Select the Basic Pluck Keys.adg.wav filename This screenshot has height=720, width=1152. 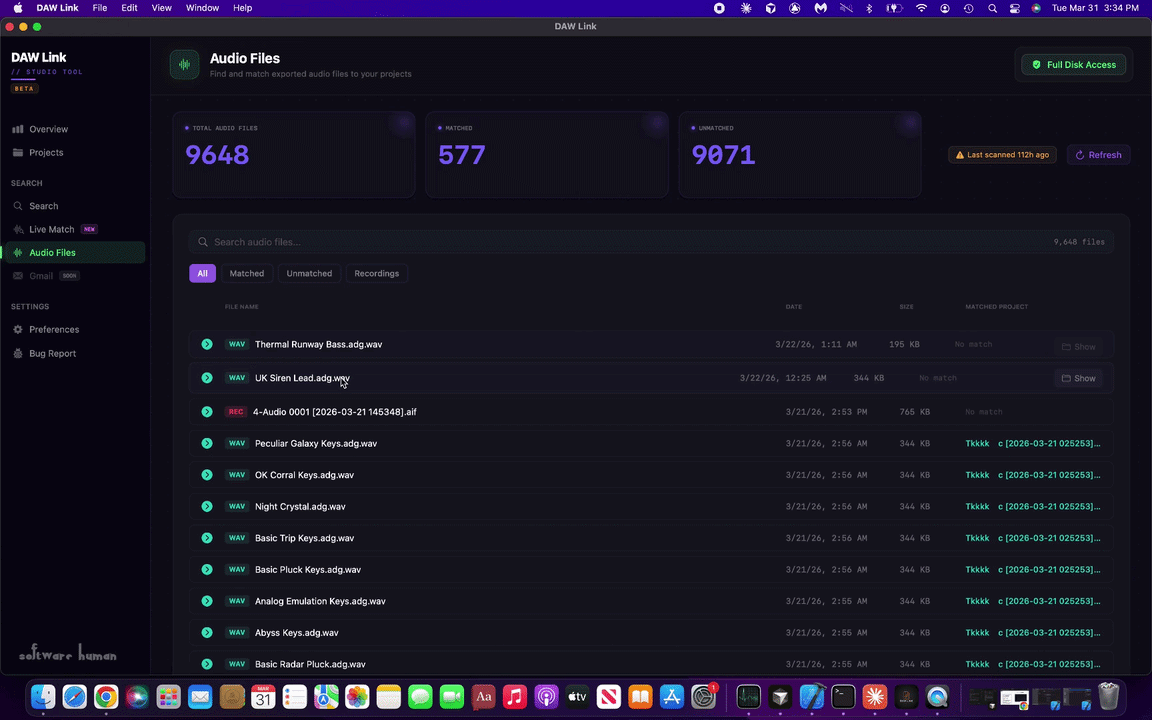308,569
